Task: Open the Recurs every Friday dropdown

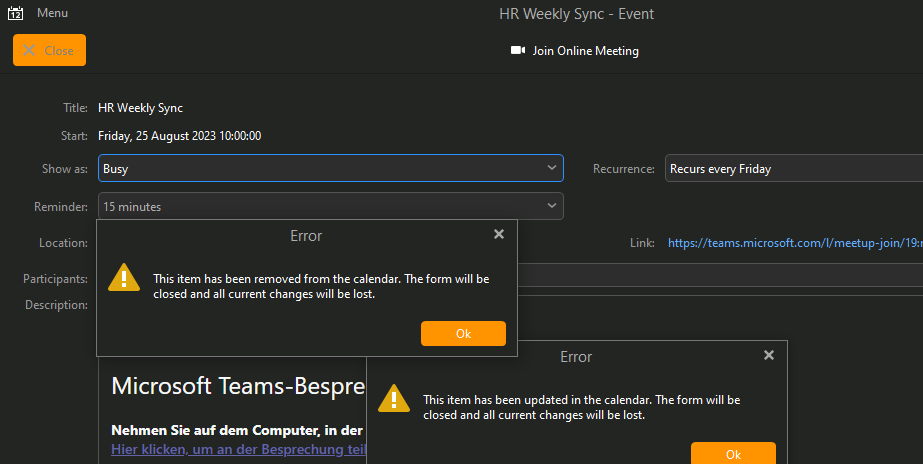Action: tap(794, 168)
